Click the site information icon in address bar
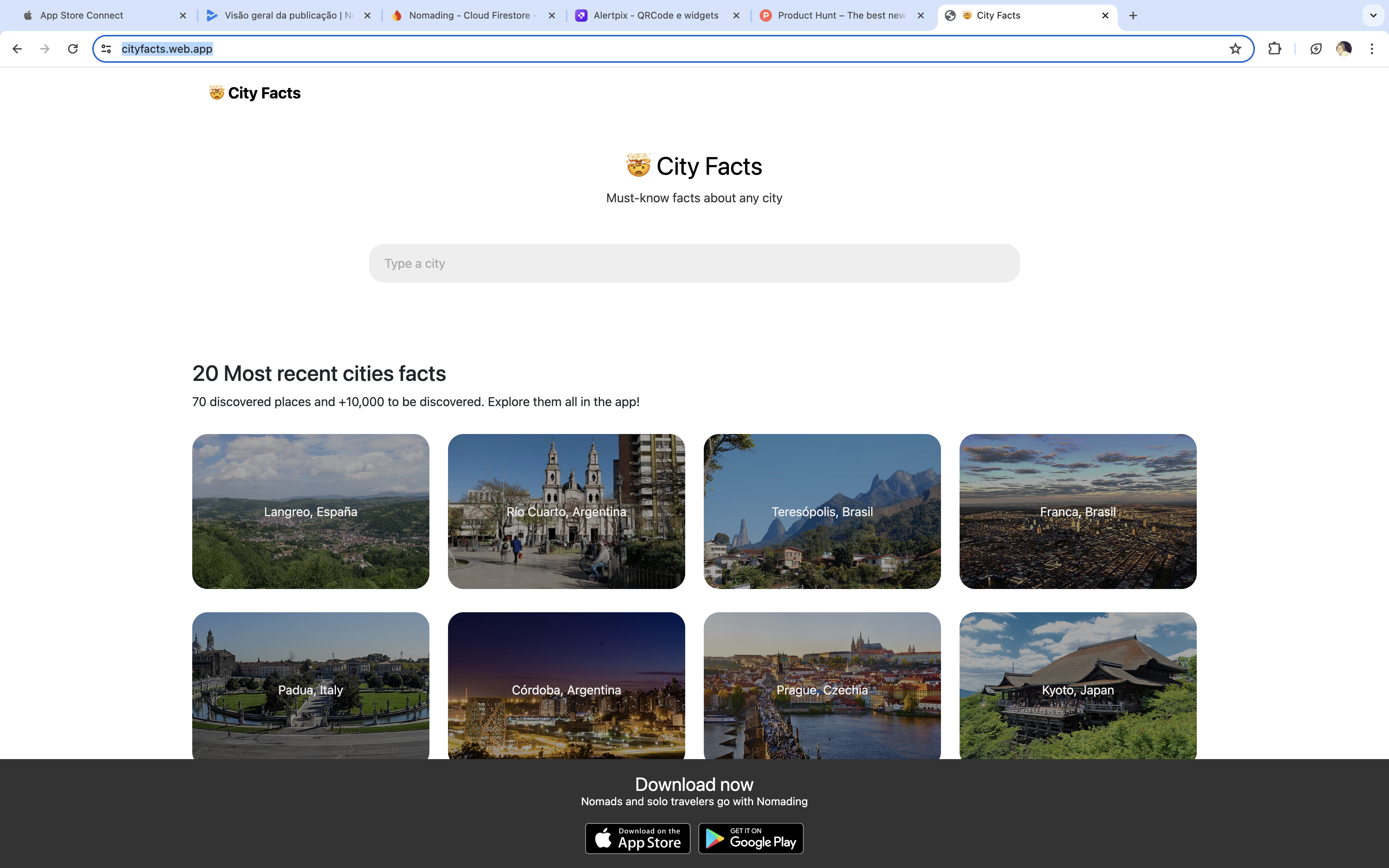 [106, 49]
